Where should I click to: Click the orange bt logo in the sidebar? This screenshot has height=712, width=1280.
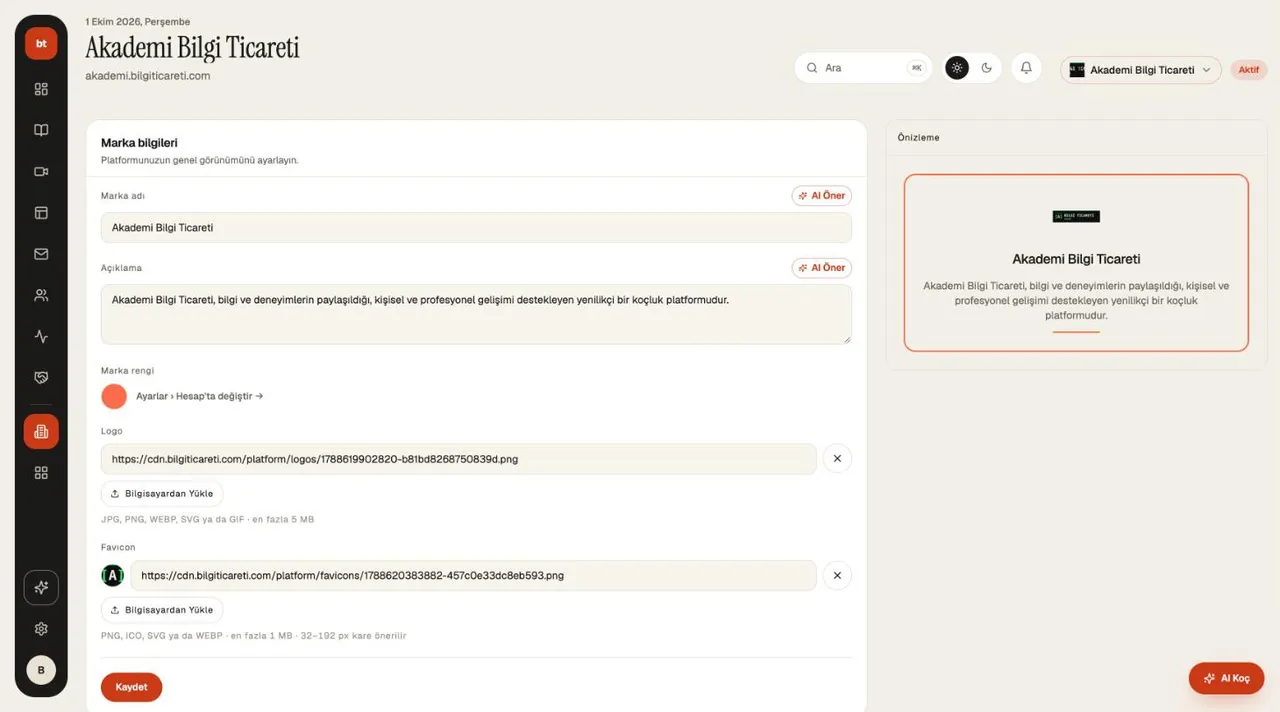click(x=41, y=44)
